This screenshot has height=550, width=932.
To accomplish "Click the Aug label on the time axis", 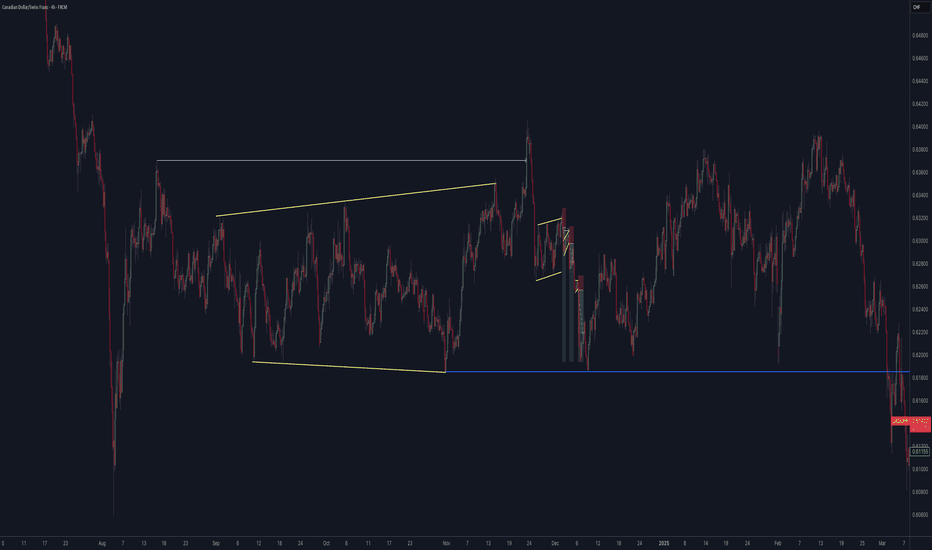I will point(102,543).
